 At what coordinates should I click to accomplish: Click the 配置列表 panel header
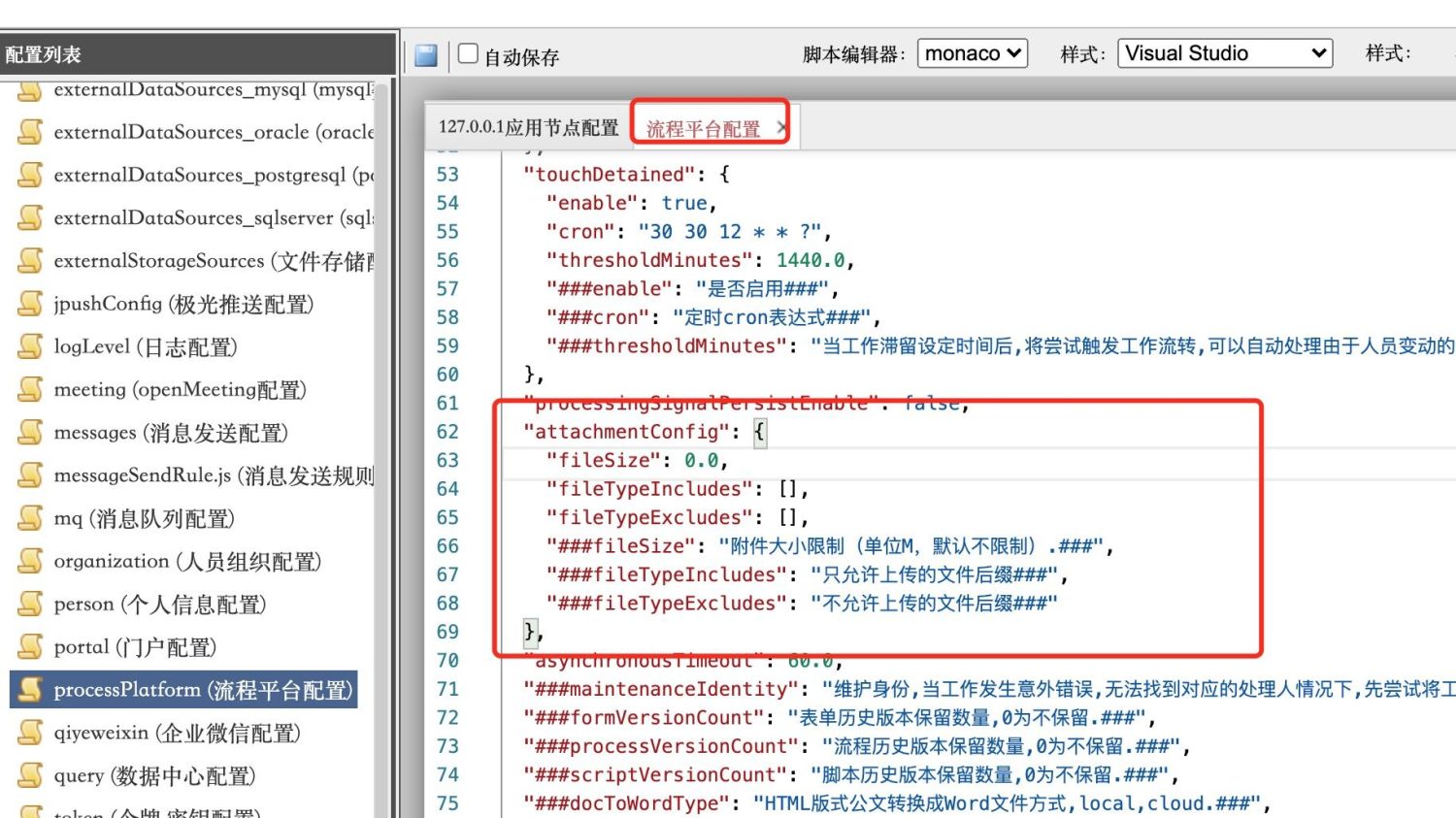(198, 54)
